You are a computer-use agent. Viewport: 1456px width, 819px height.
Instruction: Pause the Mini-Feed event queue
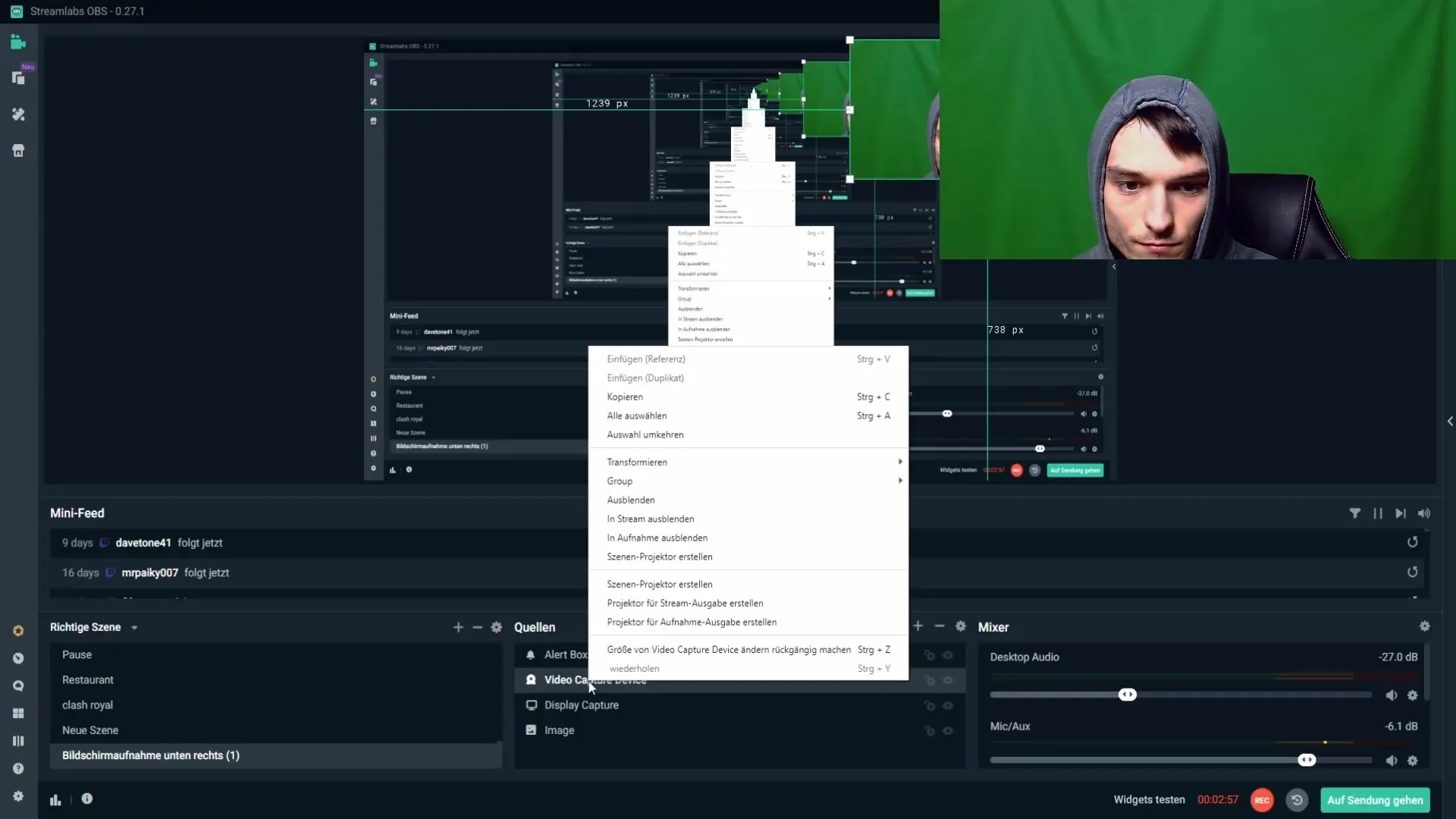1378,513
